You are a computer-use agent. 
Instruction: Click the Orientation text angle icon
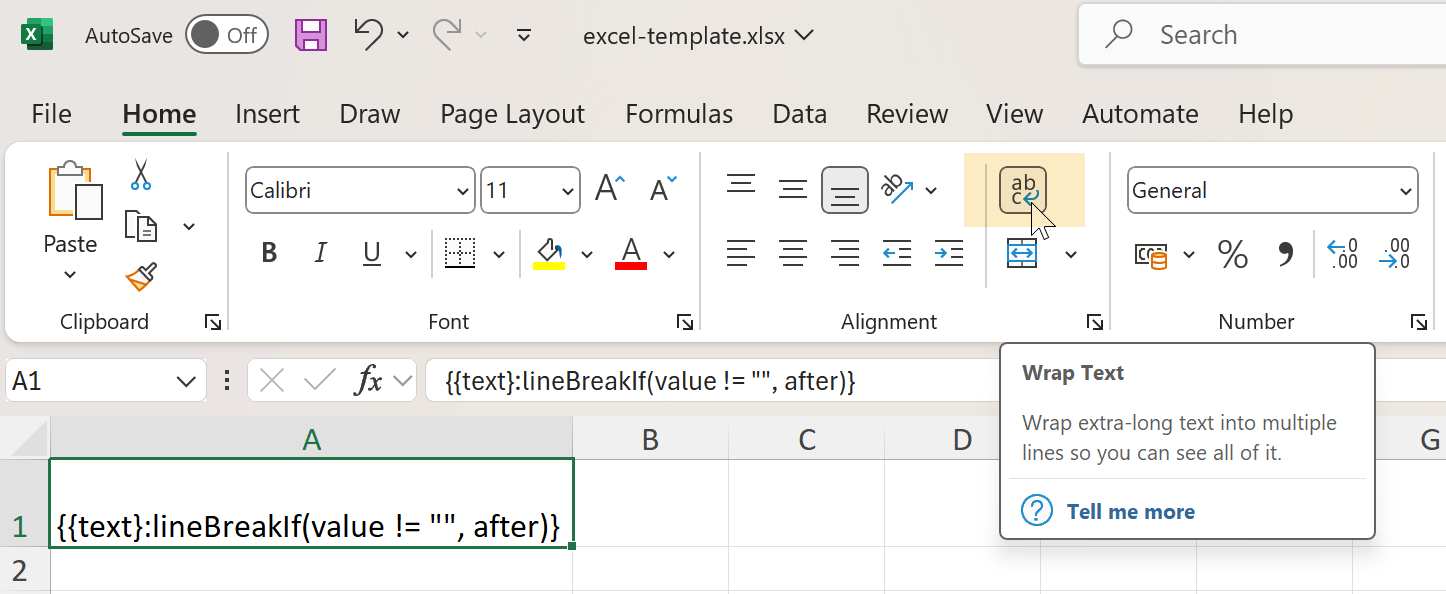tap(897, 189)
